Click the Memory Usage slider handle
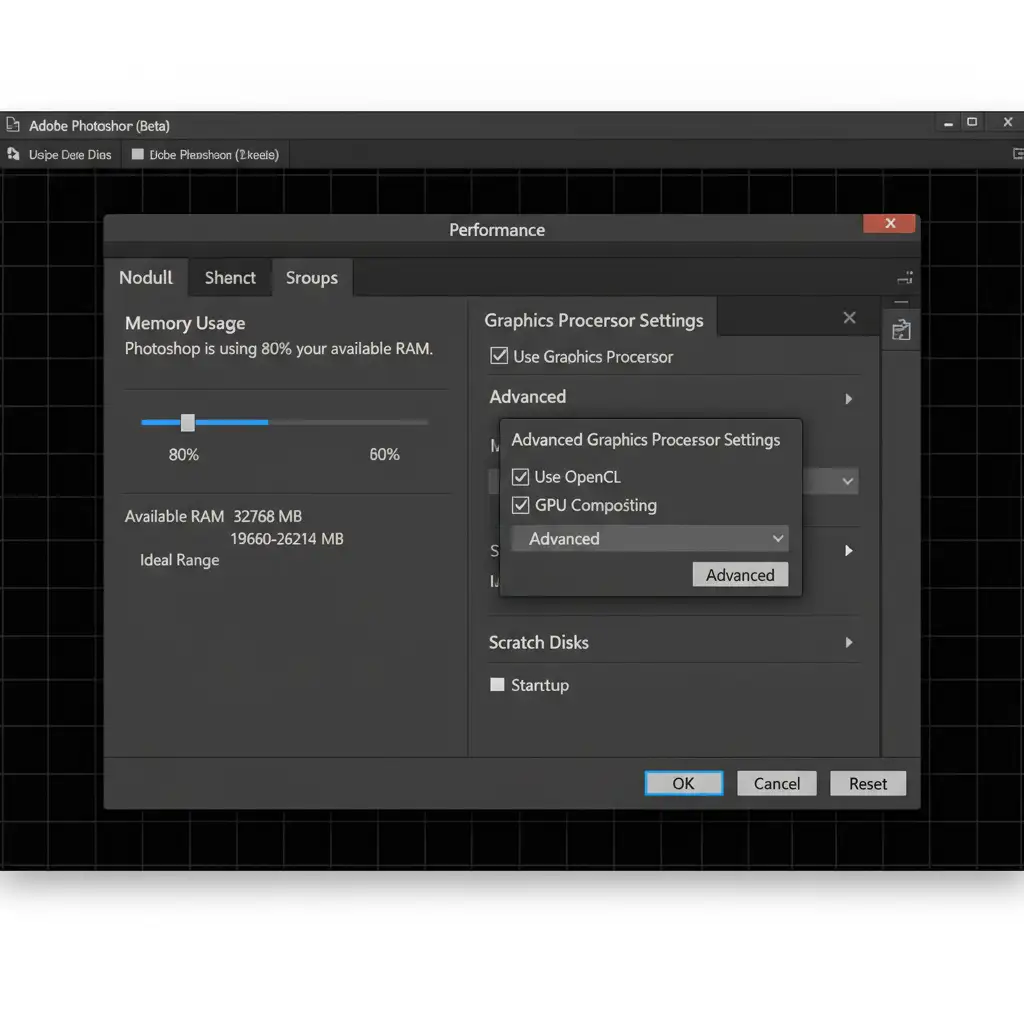Image resolution: width=1024 pixels, height=1024 pixels. pyautogui.click(x=187, y=423)
